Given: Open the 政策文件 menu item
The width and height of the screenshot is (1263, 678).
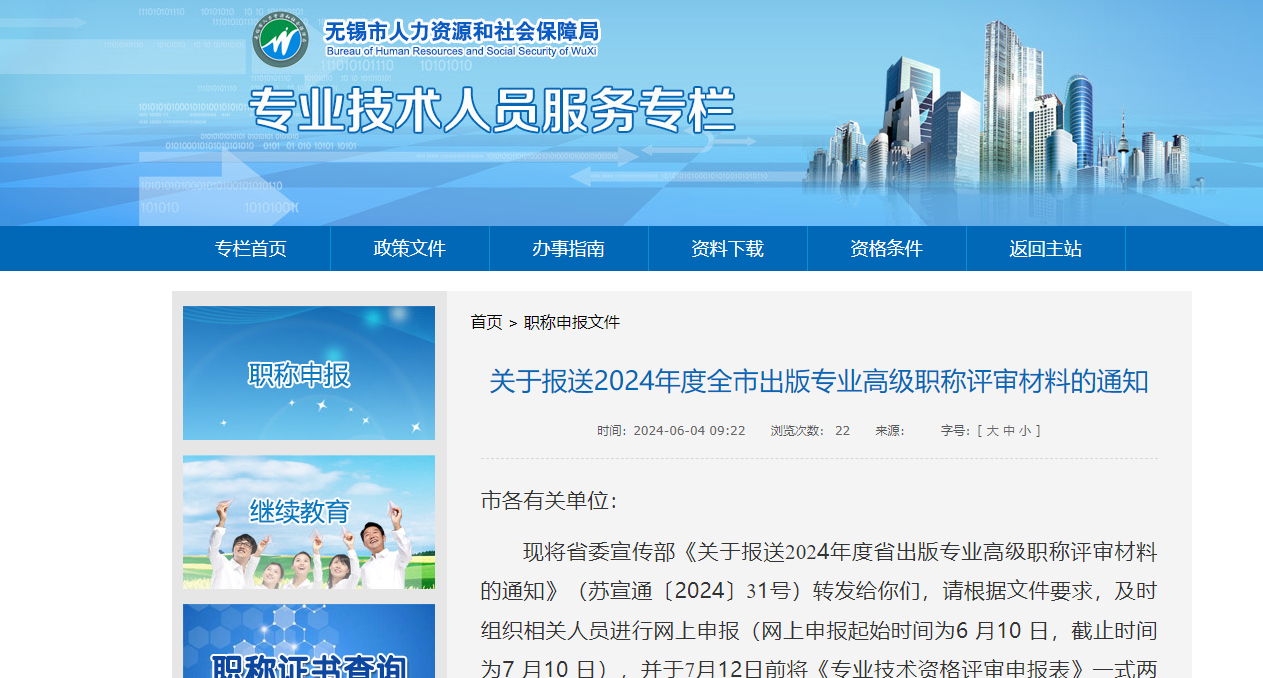Looking at the screenshot, I should (x=409, y=249).
